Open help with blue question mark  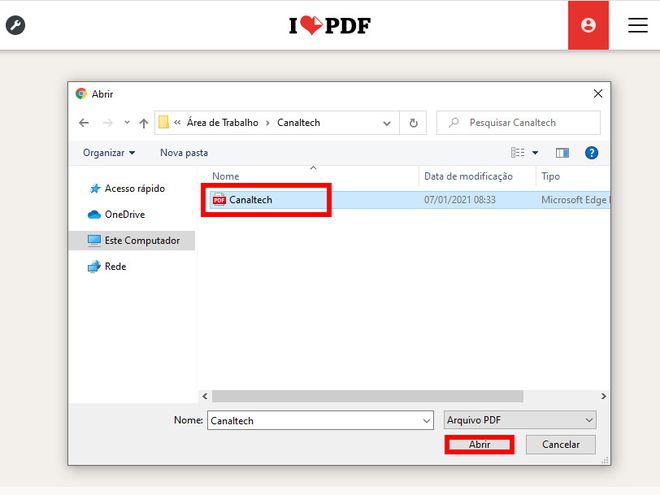(x=591, y=153)
